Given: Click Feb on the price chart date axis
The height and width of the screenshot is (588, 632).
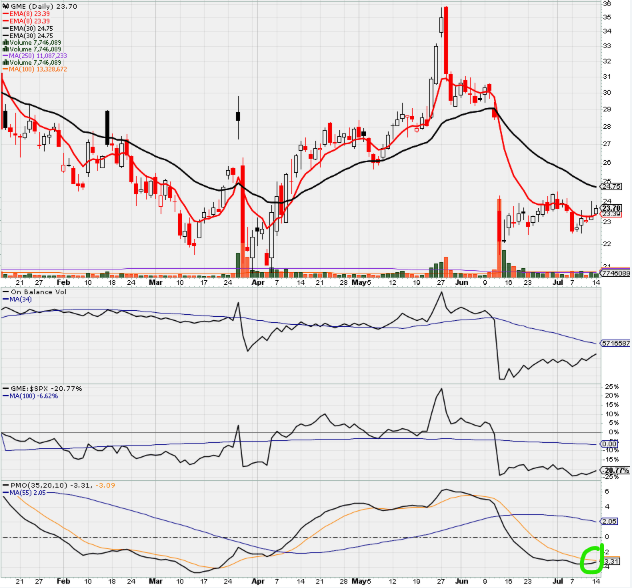Looking at the screenshot, I should click(x=63, y=283).
